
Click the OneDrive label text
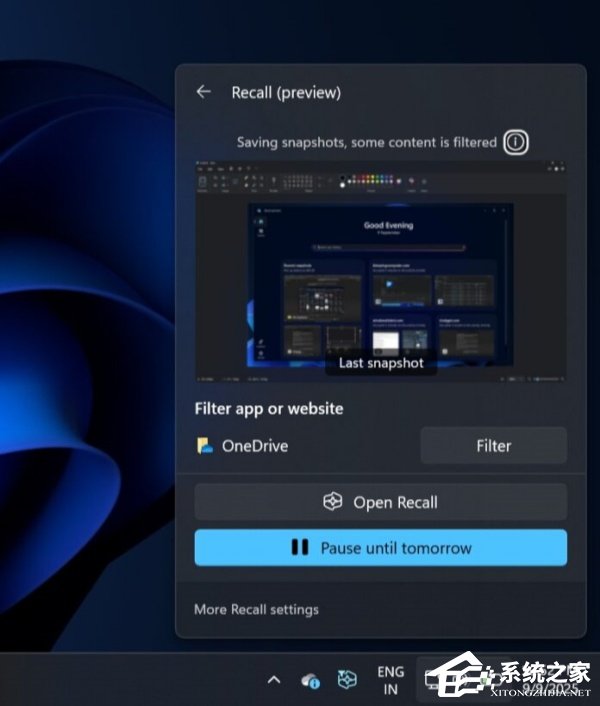pyautogui.click(x=255, y=446)
